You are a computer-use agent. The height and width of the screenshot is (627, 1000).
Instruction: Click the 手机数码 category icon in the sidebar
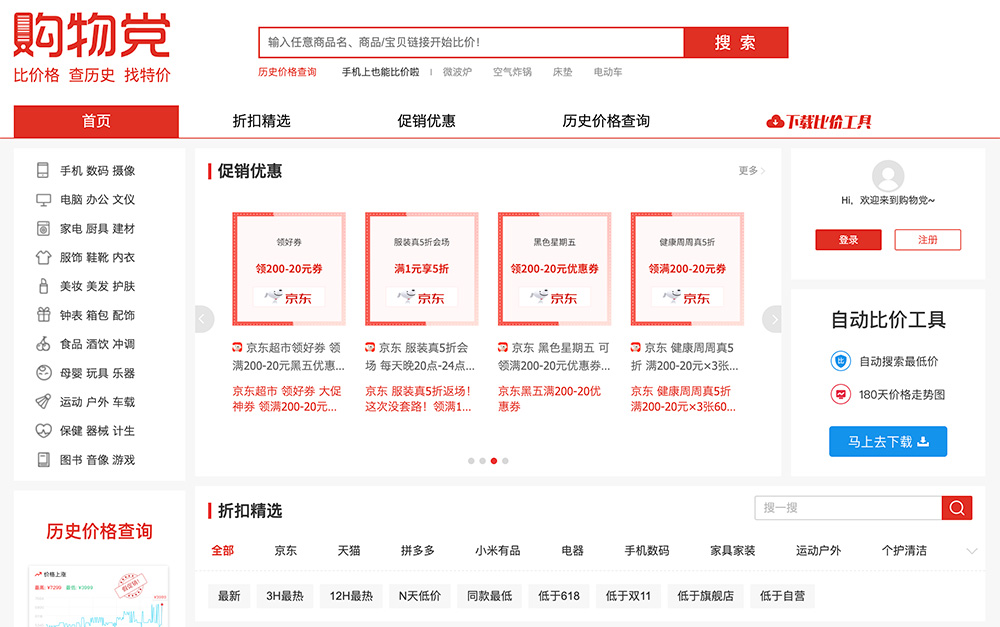point(43,170)
